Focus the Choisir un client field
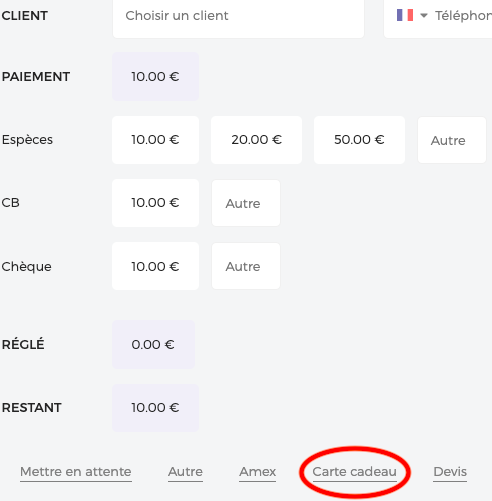492x501 pixels. coord(238,17)
